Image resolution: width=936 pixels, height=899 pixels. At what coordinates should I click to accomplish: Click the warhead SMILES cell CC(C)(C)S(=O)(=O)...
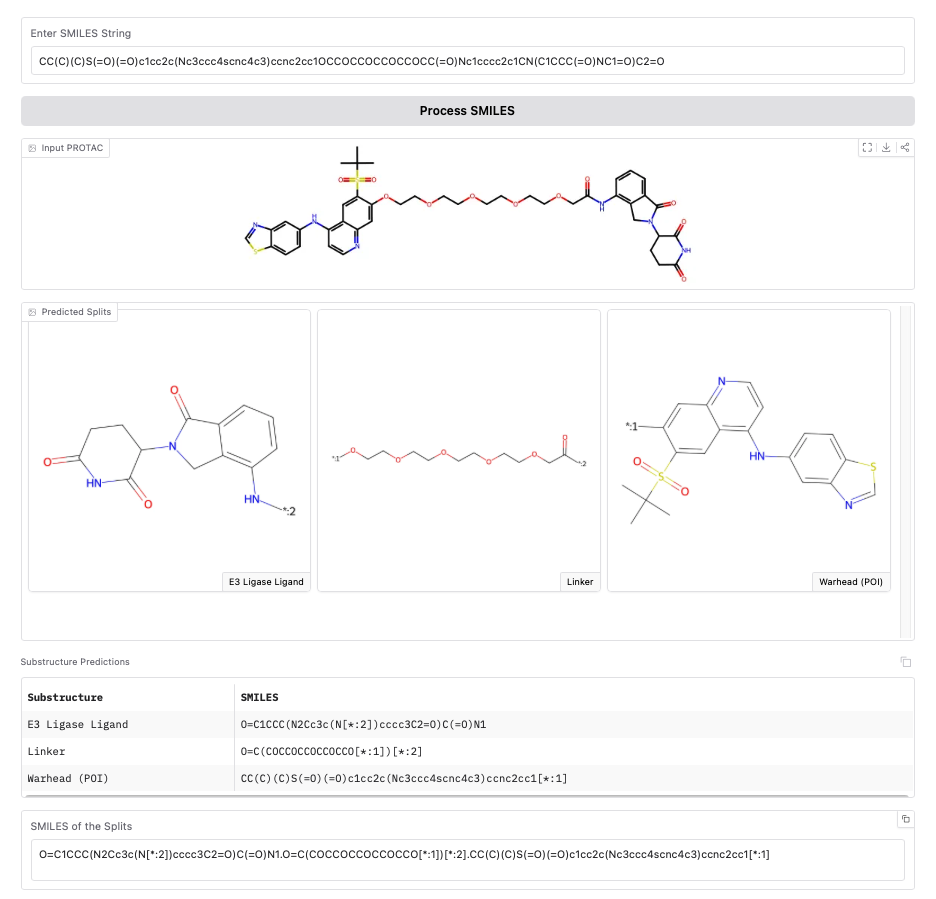404,778
